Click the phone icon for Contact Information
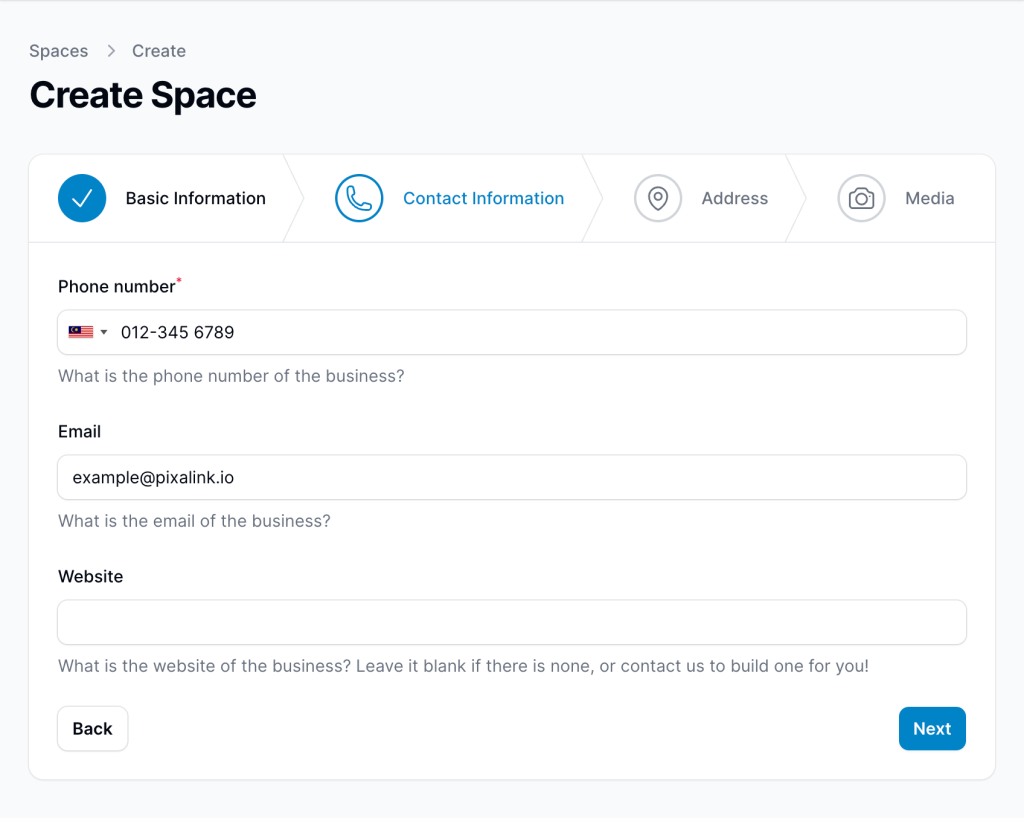Screen dimensions: 1024x818 (x=359, y=198)
